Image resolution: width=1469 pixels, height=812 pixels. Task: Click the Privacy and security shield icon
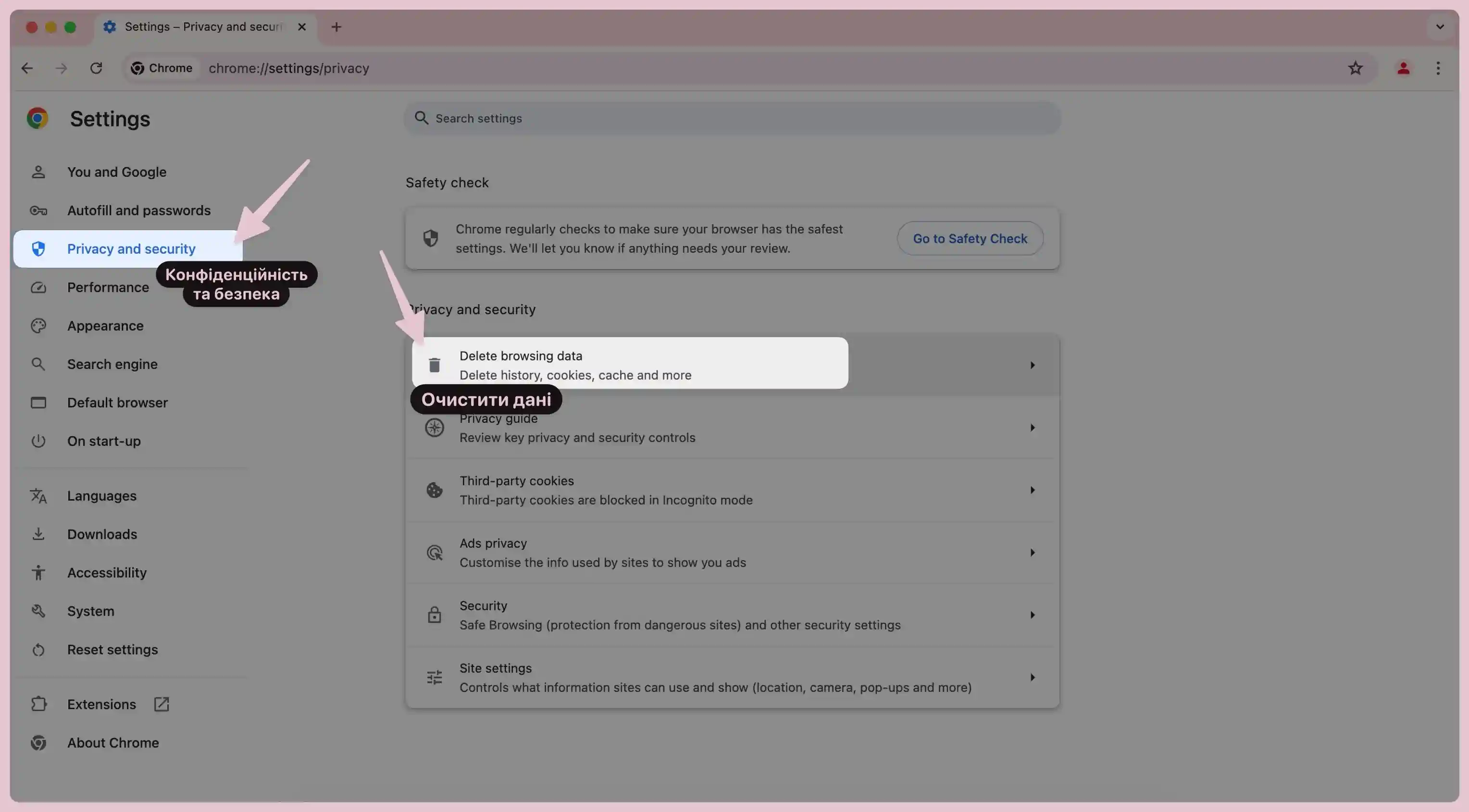point(37,248)
